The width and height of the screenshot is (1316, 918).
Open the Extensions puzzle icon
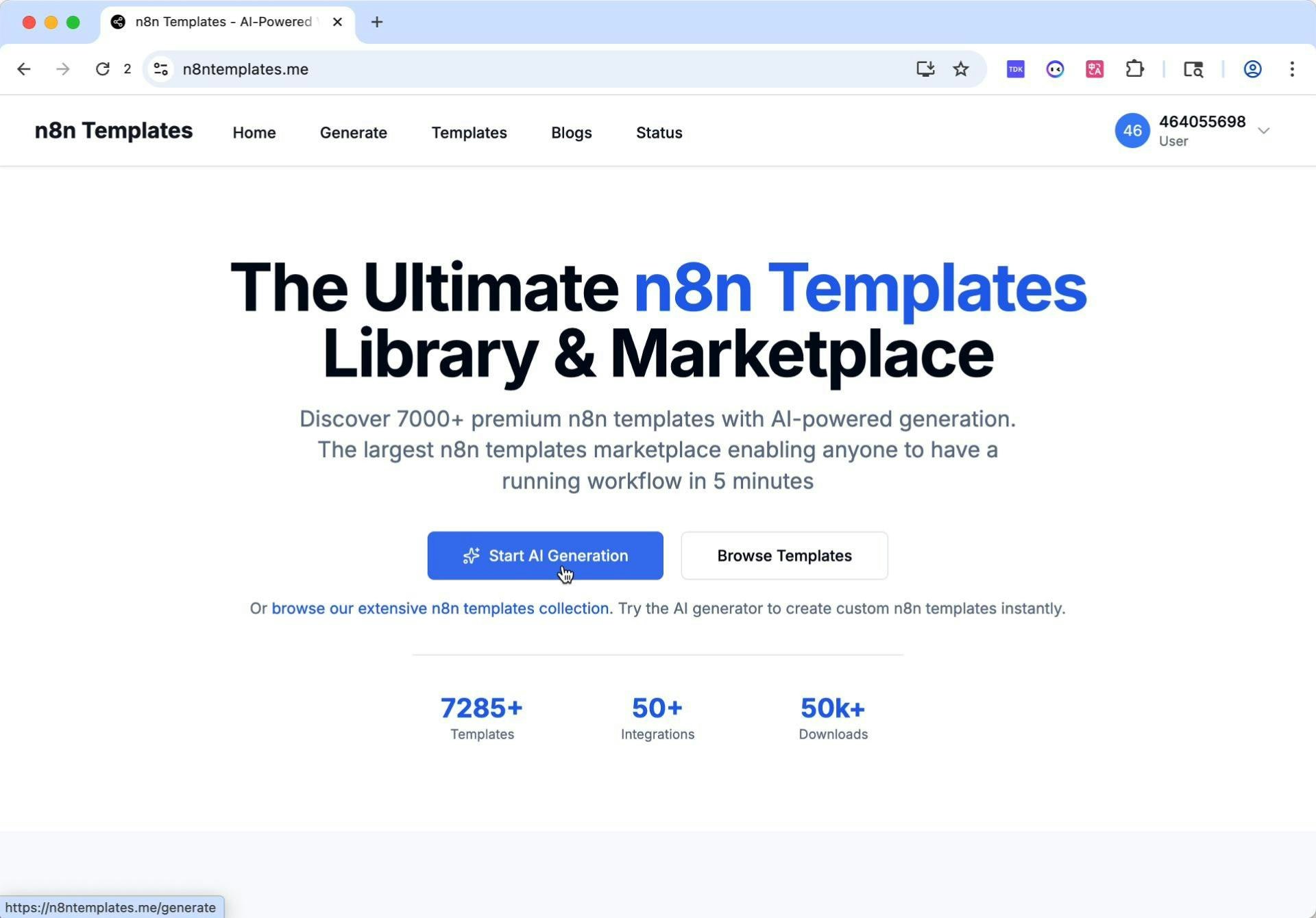click(1134, 69)
